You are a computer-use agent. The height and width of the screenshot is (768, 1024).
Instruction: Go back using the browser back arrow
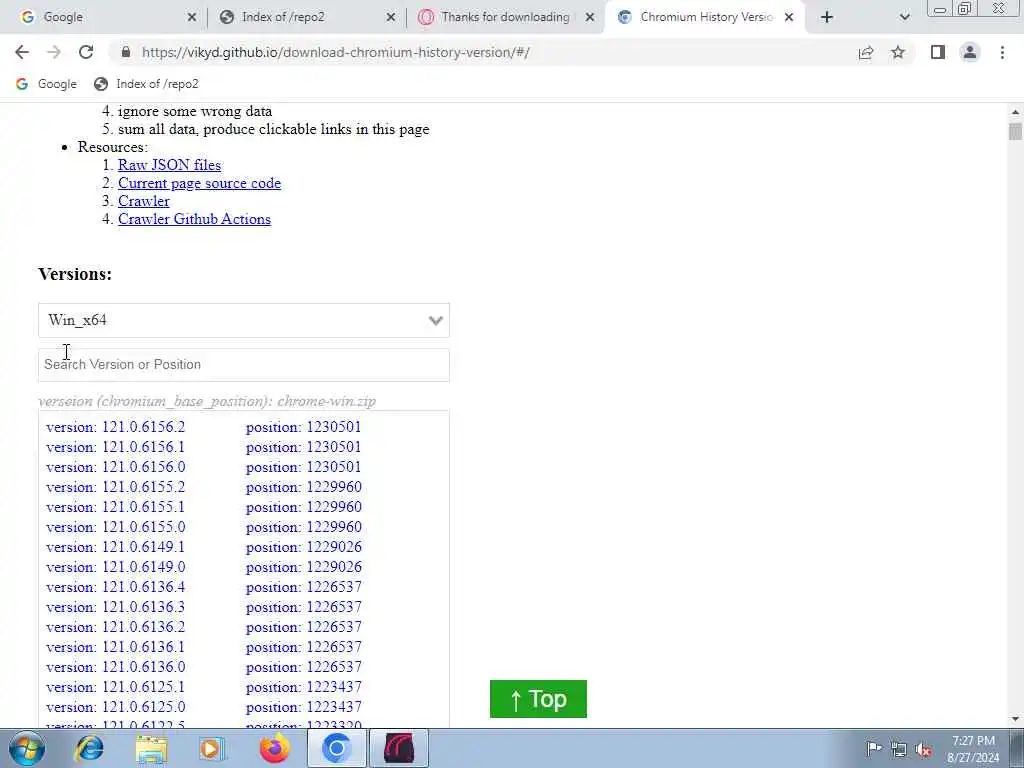[22, 52]
